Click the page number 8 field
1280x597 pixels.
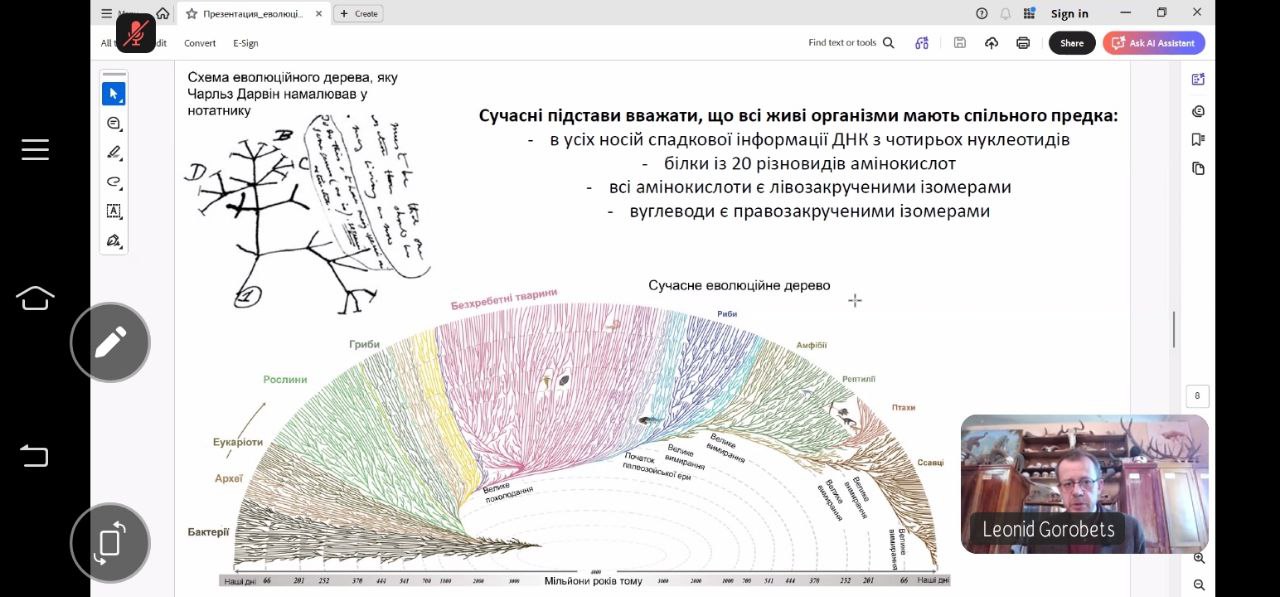1197,396
